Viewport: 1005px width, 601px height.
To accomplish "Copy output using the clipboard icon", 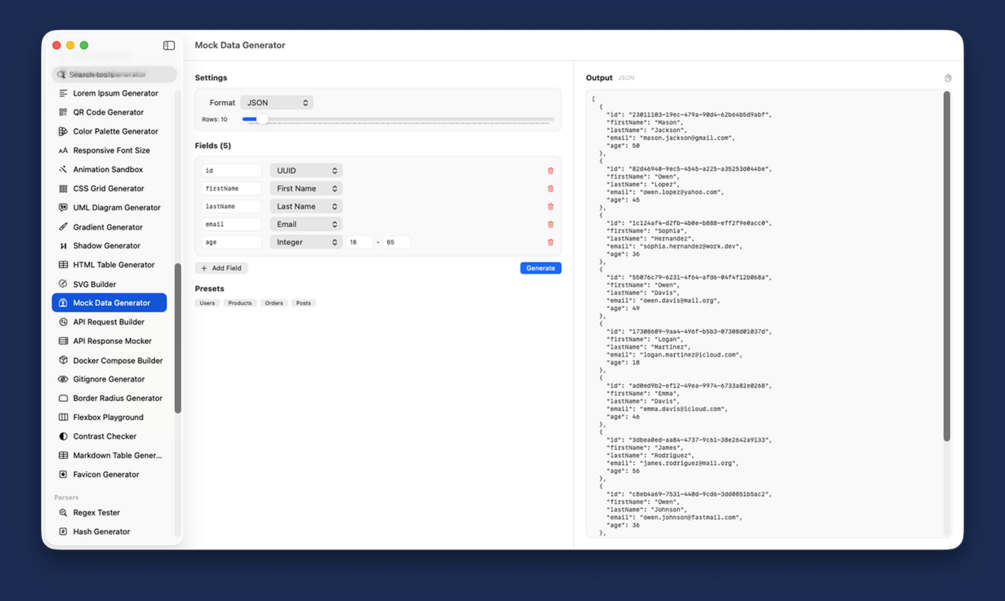I will pos(948,78).
